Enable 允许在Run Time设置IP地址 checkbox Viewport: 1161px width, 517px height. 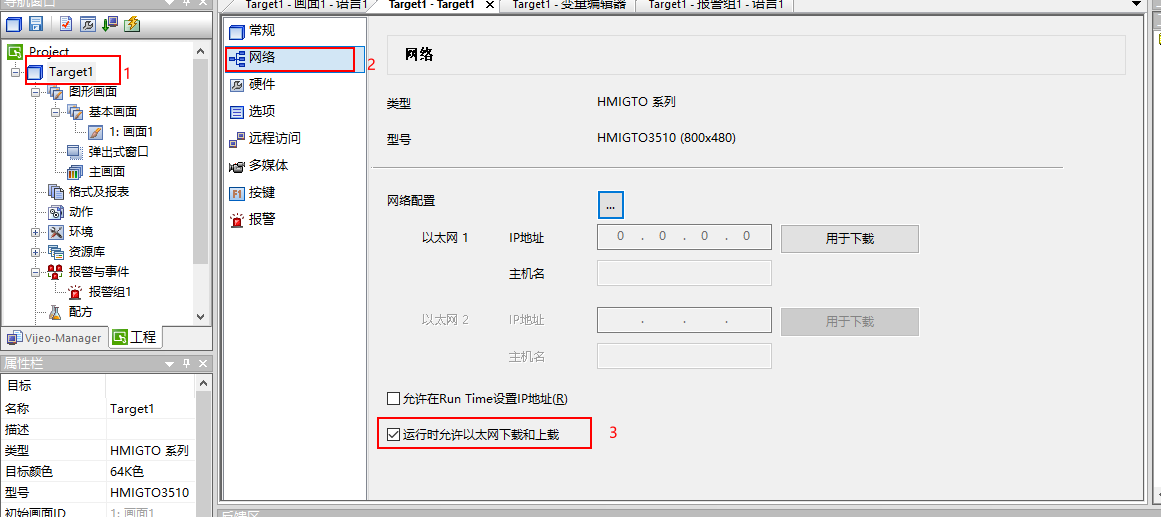pos(394,398)
